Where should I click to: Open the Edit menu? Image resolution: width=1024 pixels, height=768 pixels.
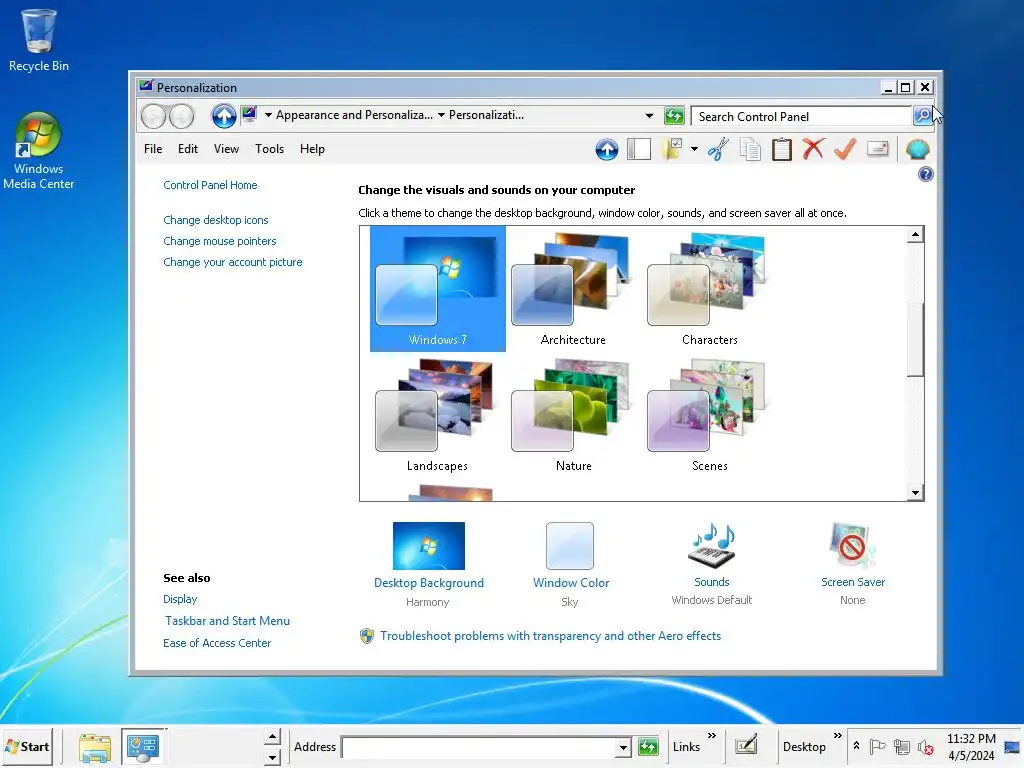pos(187,149)
